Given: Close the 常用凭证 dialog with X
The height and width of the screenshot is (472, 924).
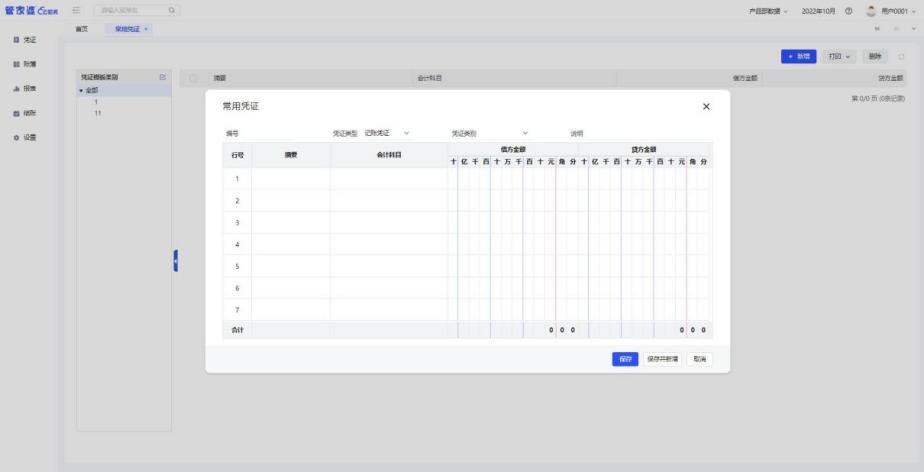Looking at the screenshot, I should [706, 106].
